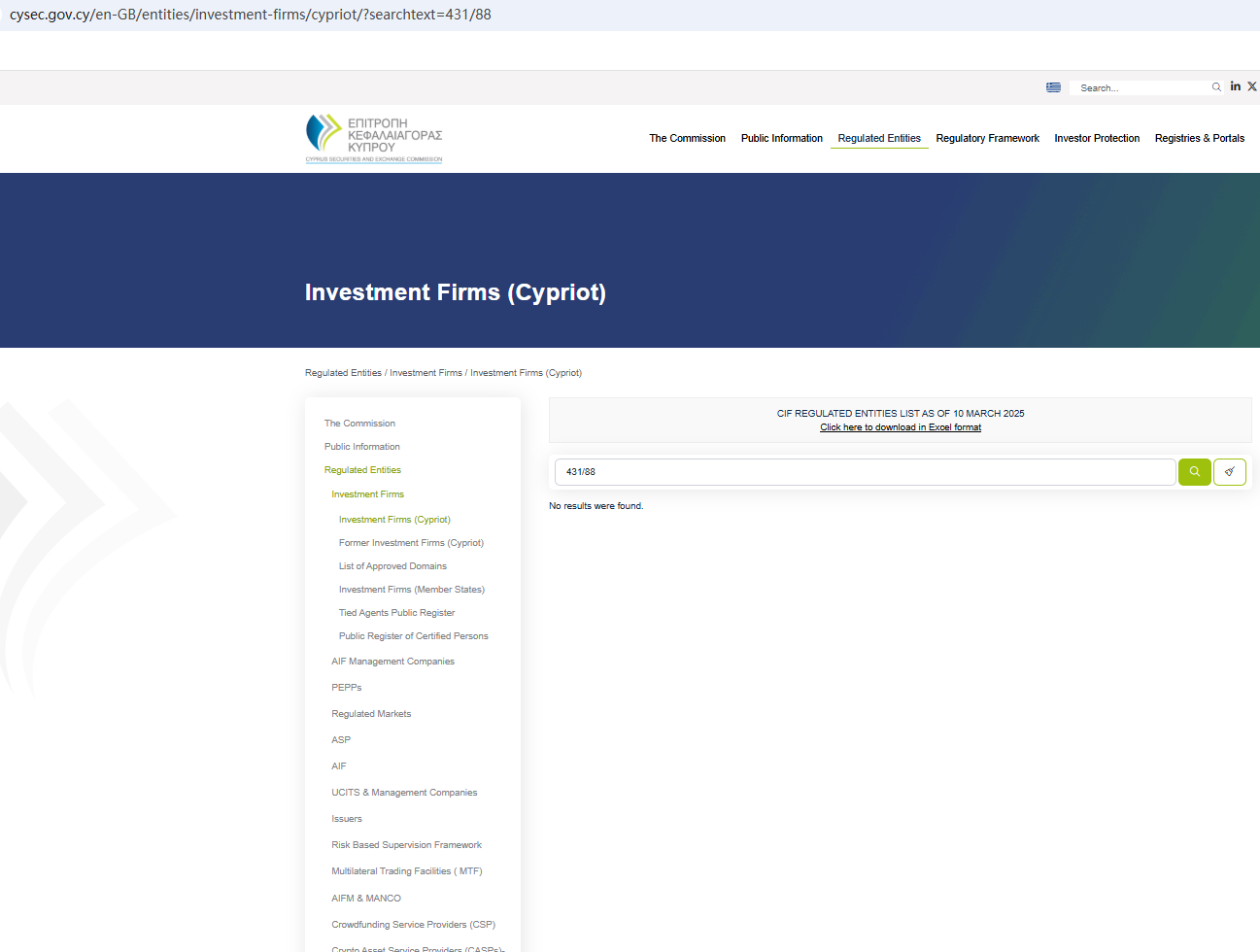Viewport: 1260px width, 952px height.
Task: Open the Public Information top menu
Action: [x=781, y=138]
